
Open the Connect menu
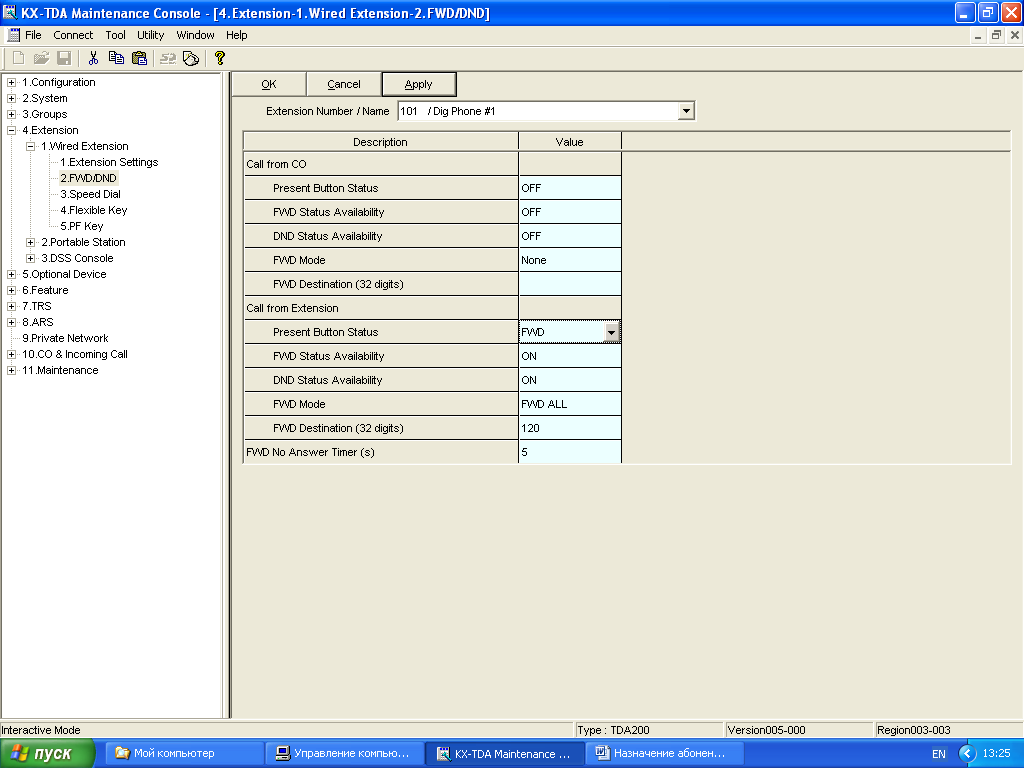(x=73, y=35)
